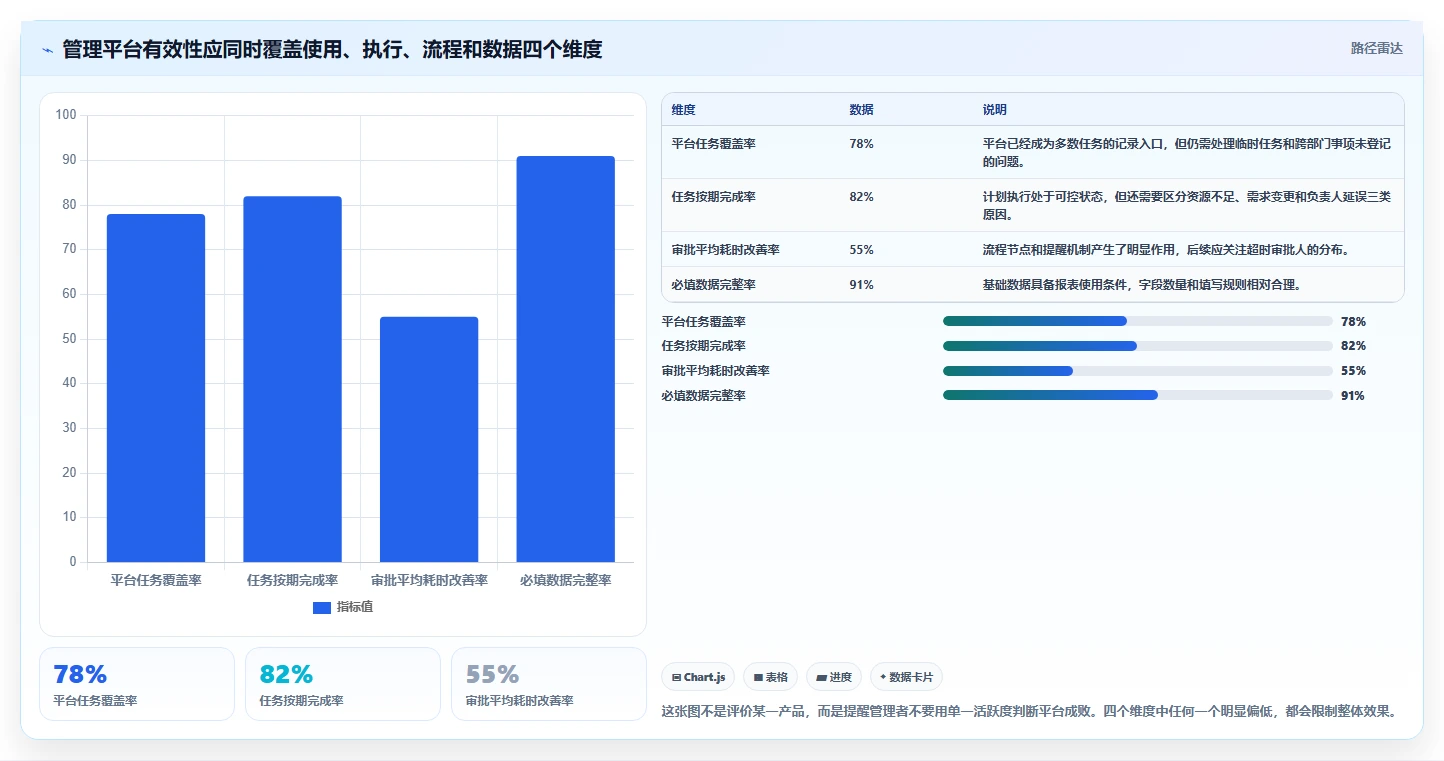This screenshot has height=761, width=1444.
Task: Click the 100 tick on the y-axis
Action: click(66, 115)
